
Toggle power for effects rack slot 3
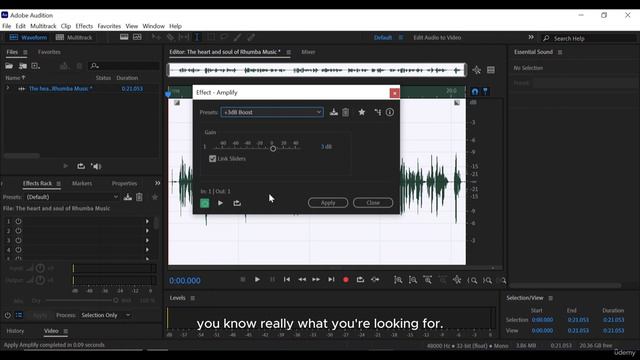(18, 240)
